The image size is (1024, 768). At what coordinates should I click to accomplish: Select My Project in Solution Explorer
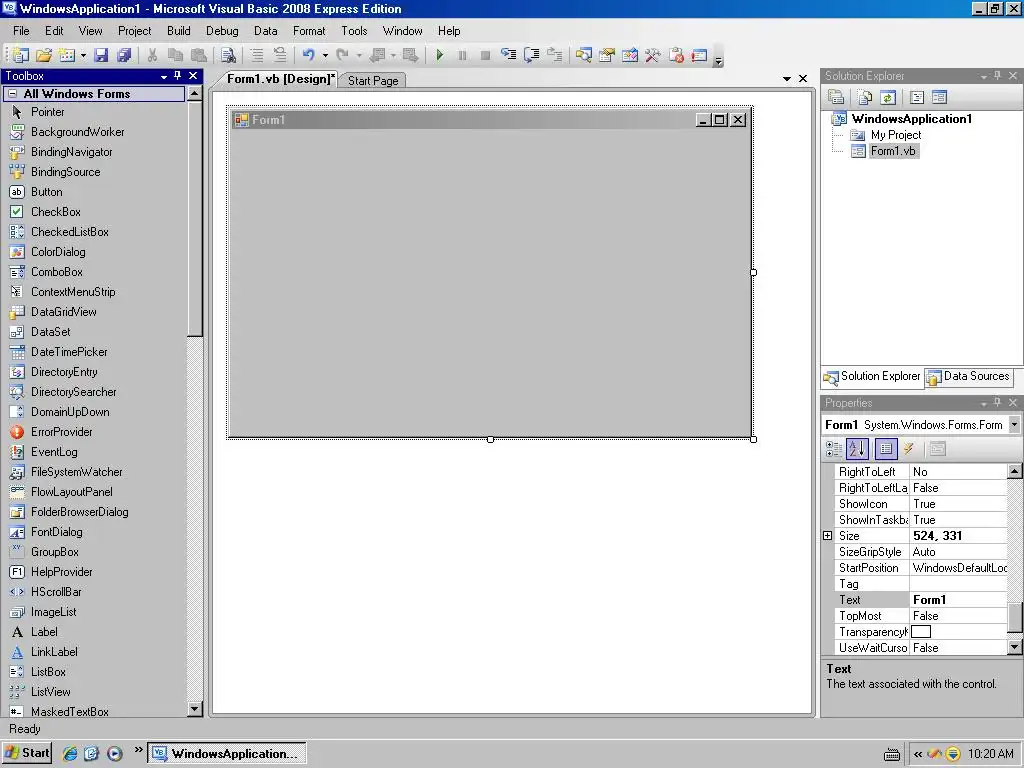(895, 135)
